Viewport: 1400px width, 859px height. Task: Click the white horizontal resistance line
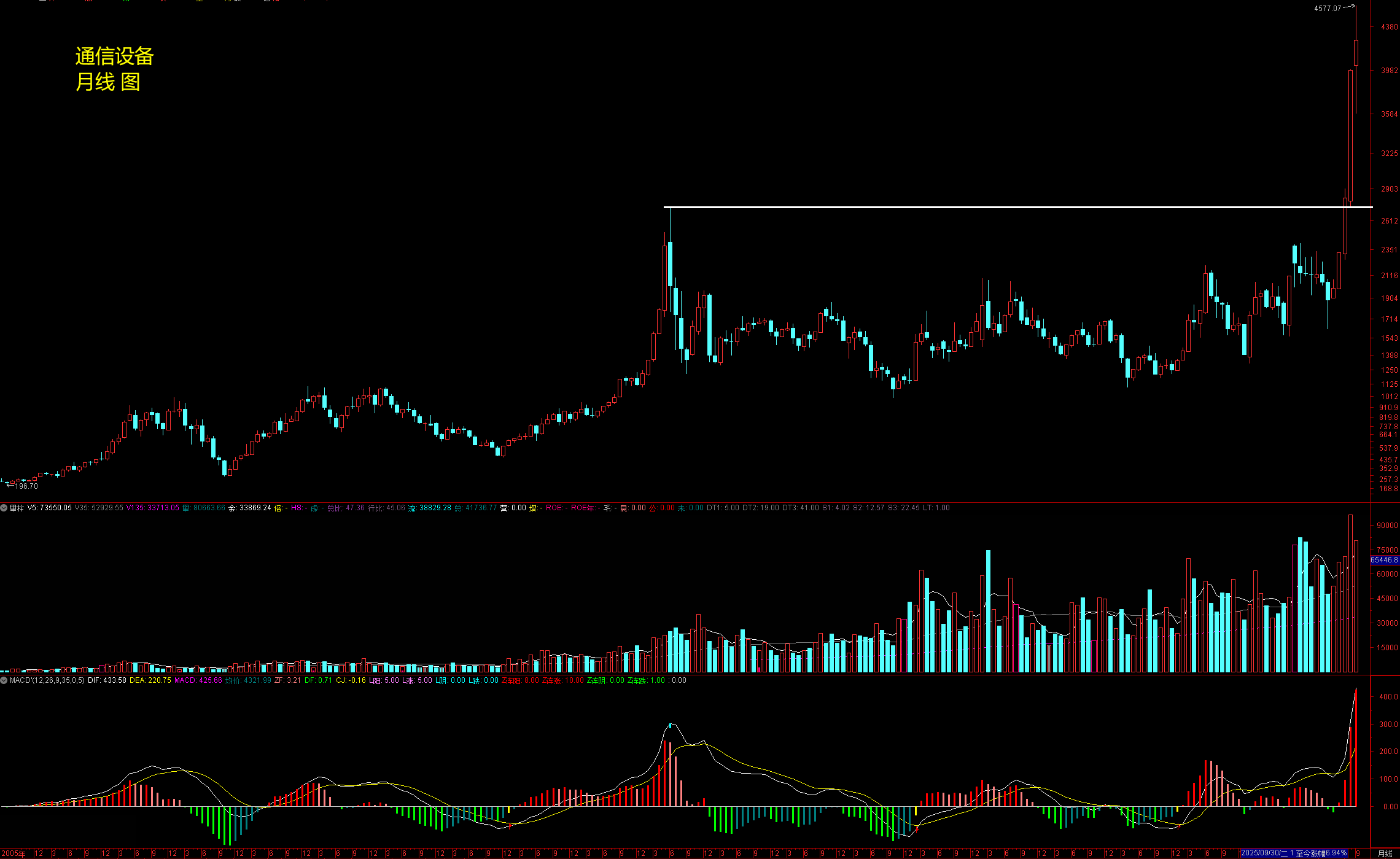click(982, 207)
